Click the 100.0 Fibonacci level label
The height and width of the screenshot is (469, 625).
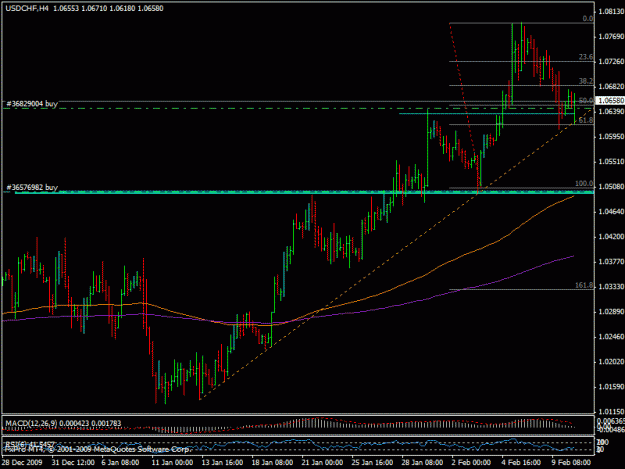tap(584, 184)
